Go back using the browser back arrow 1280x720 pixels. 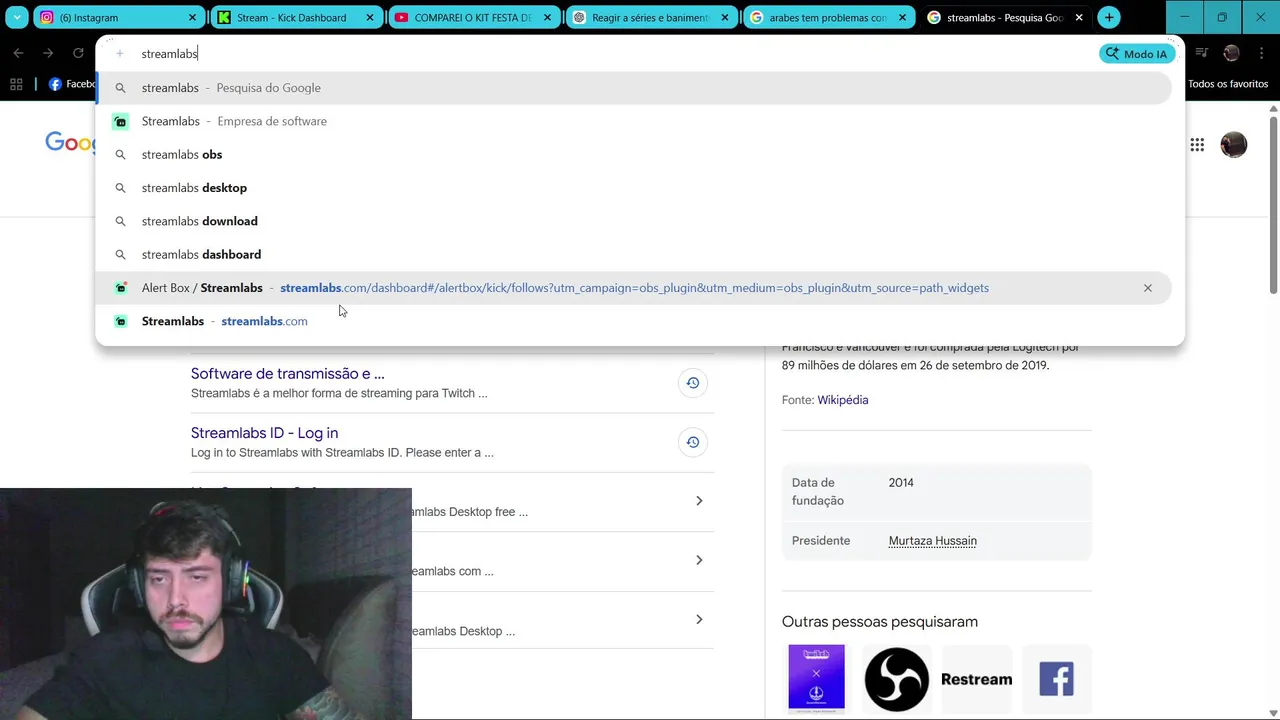18,53
